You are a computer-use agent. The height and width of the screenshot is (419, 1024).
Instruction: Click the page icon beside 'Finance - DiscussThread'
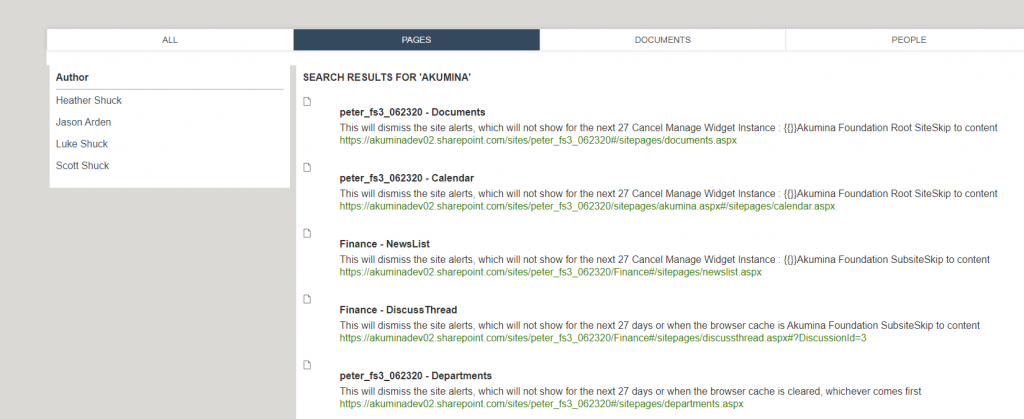point(308,299)
